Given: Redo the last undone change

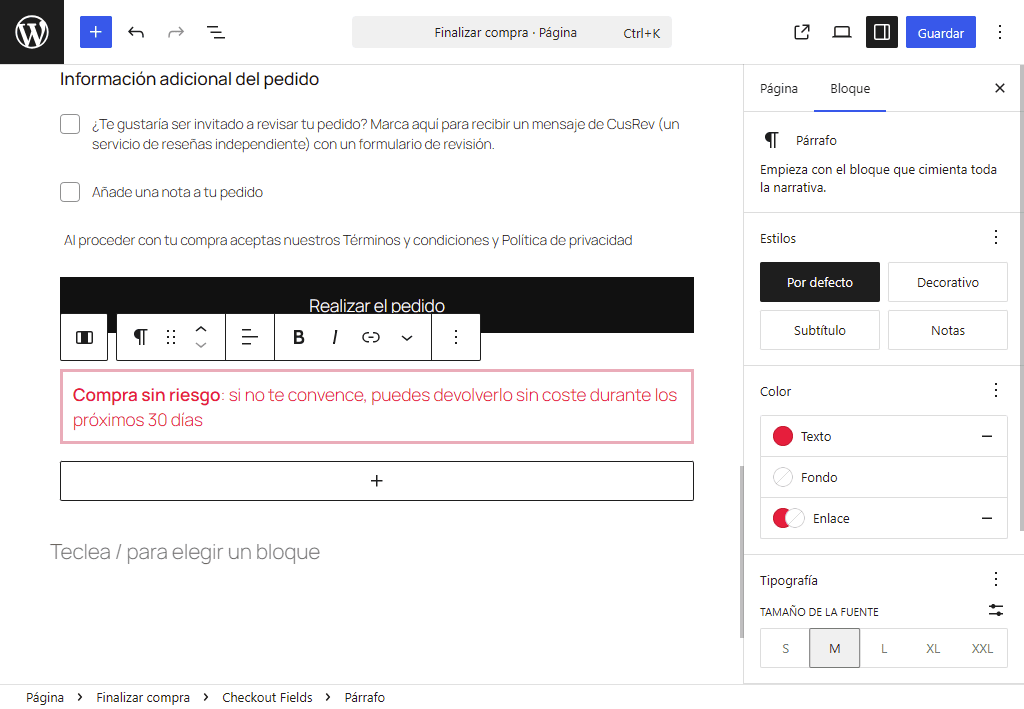Looking at the screenshot, I should click(176, 32).
